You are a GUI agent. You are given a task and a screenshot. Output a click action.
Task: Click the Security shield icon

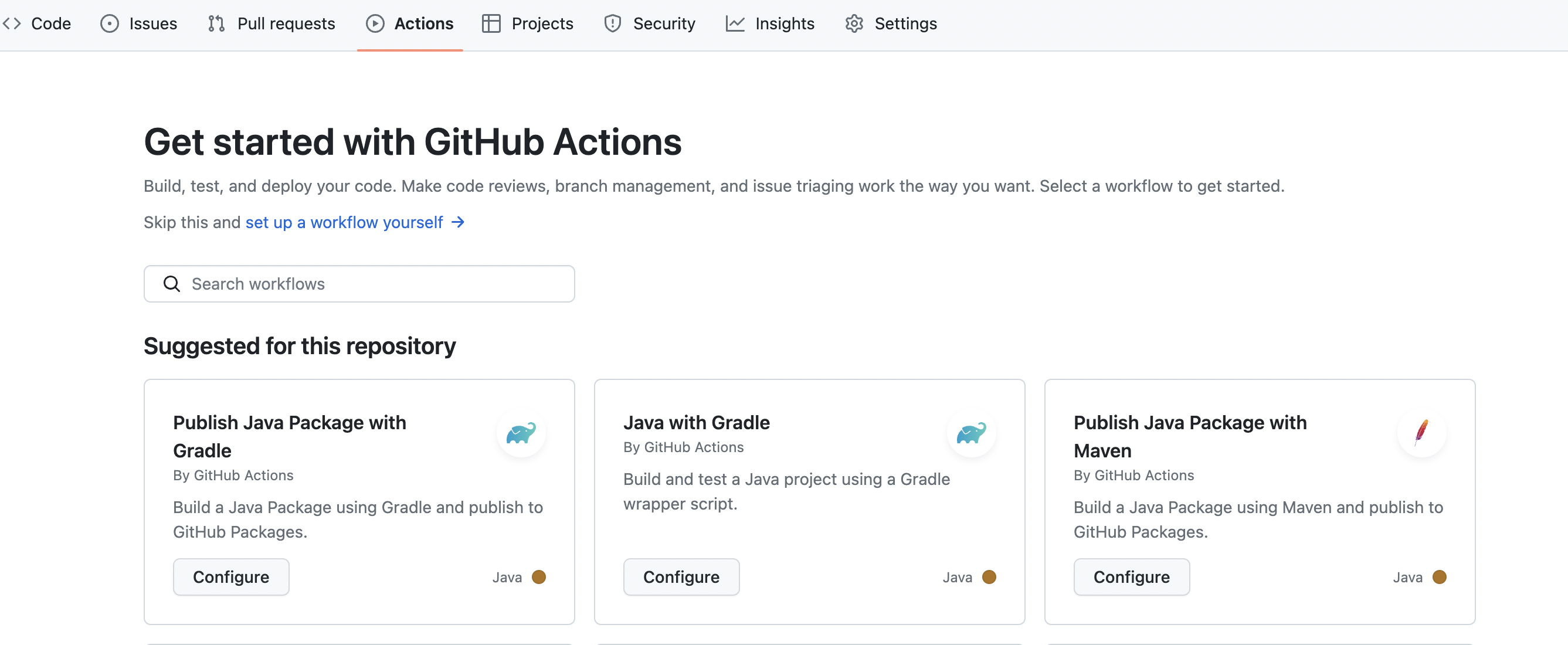point(612,23)
